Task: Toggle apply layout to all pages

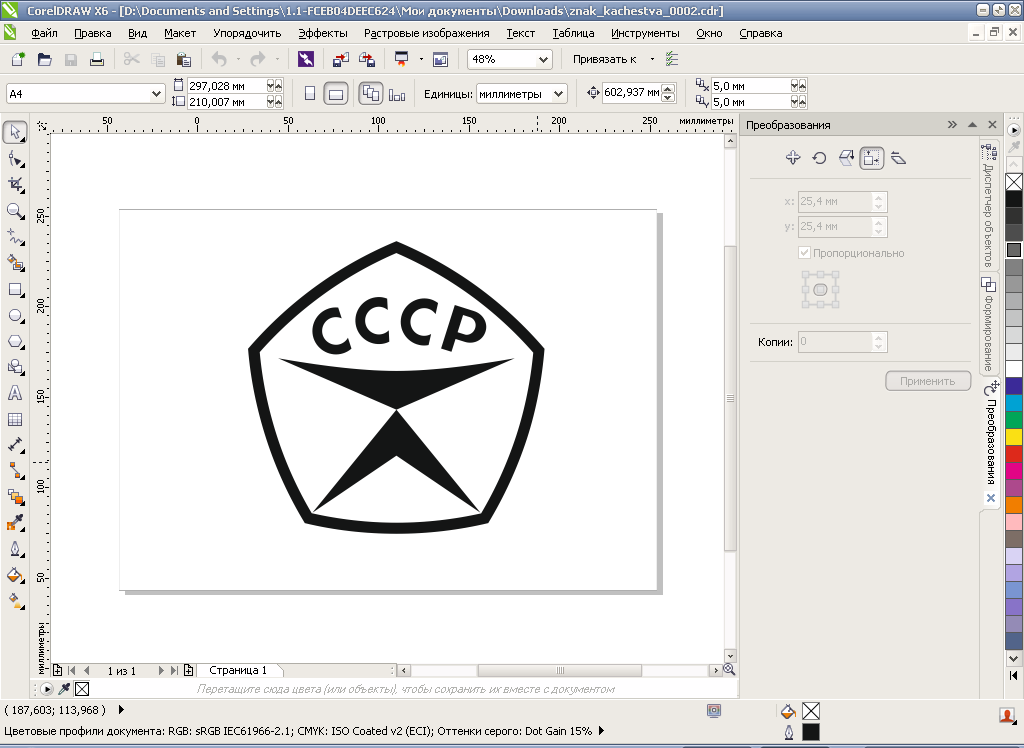Action: point(371,93)
